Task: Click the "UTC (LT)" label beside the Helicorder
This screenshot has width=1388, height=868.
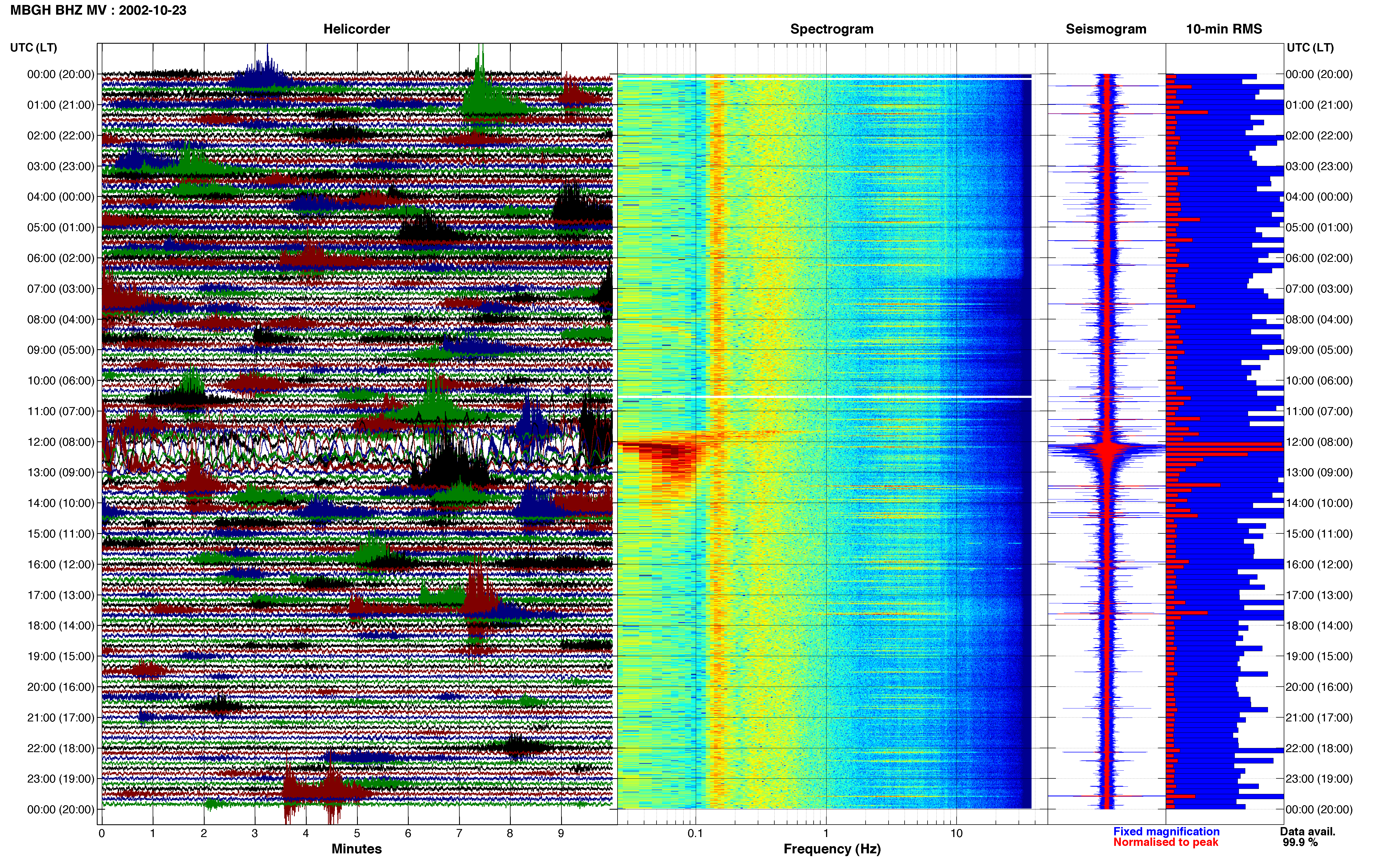Action: click(x=34, y=48)
